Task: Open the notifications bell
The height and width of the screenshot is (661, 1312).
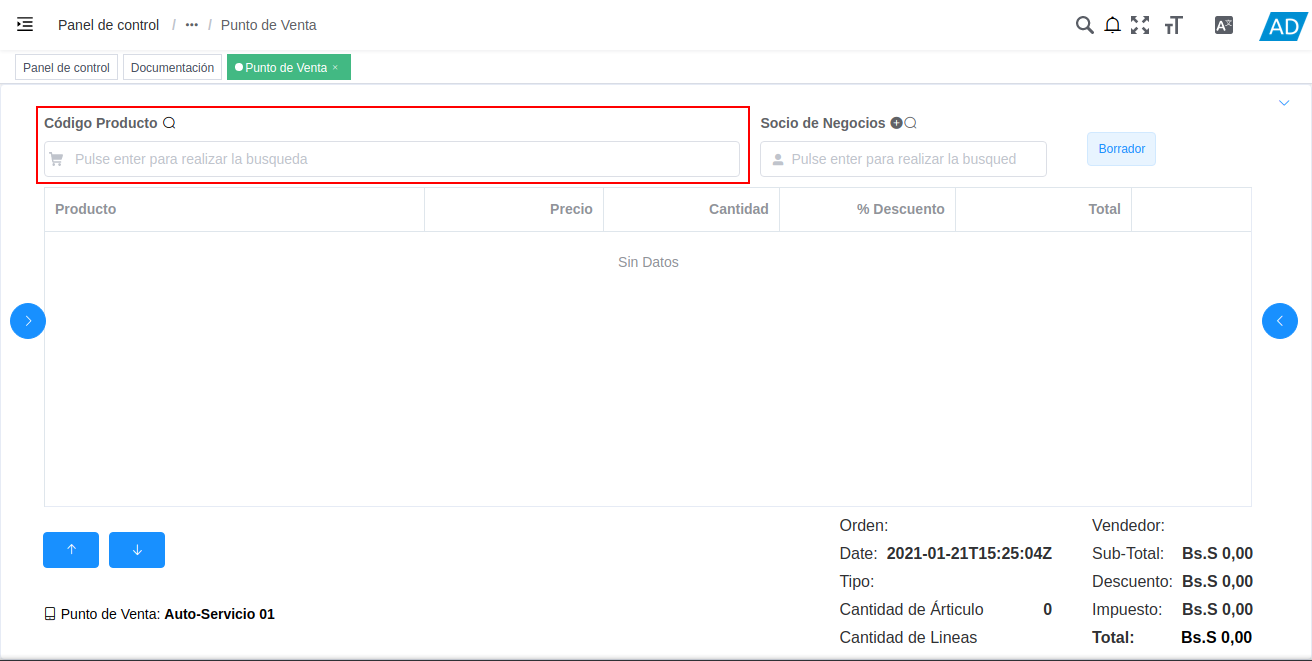Action: coord(1112,25)
